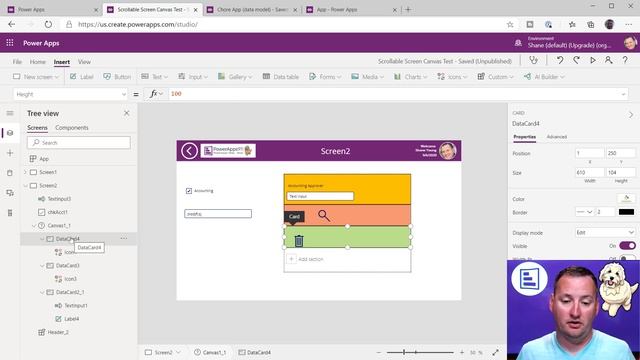Open the notifications bell icon in header
Image resolution: width=640 pixels, height=360 pixels.
518,43
